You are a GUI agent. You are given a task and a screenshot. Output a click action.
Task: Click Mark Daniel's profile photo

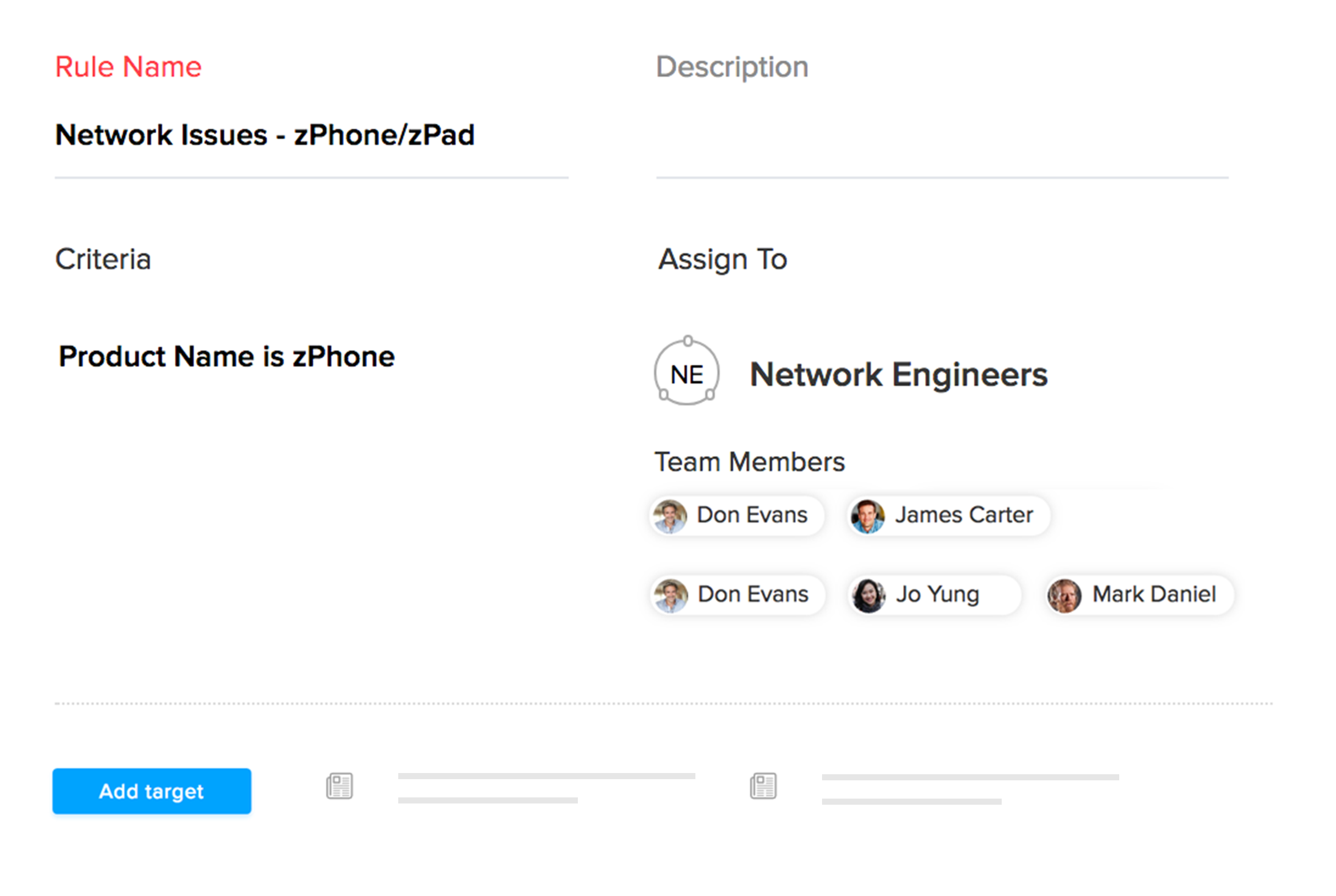pyautogui.click(x=1064, y=595)
